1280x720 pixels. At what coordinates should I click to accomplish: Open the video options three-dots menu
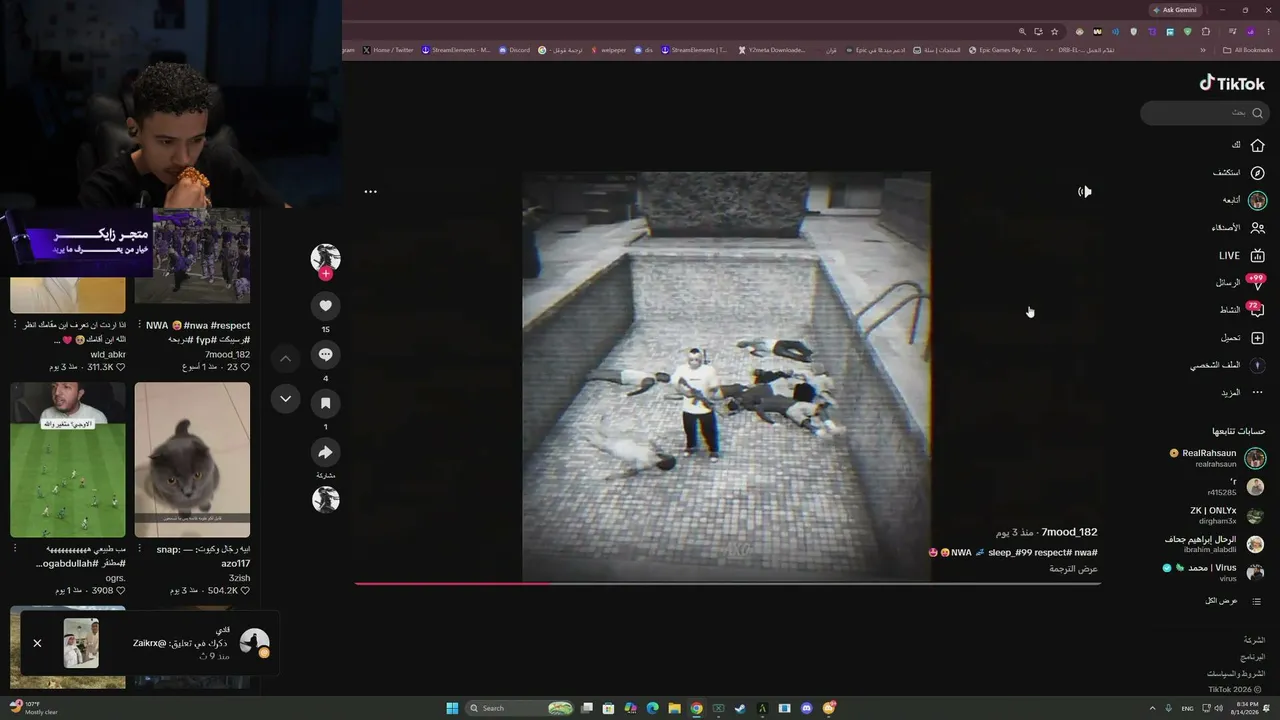(370, 192)
